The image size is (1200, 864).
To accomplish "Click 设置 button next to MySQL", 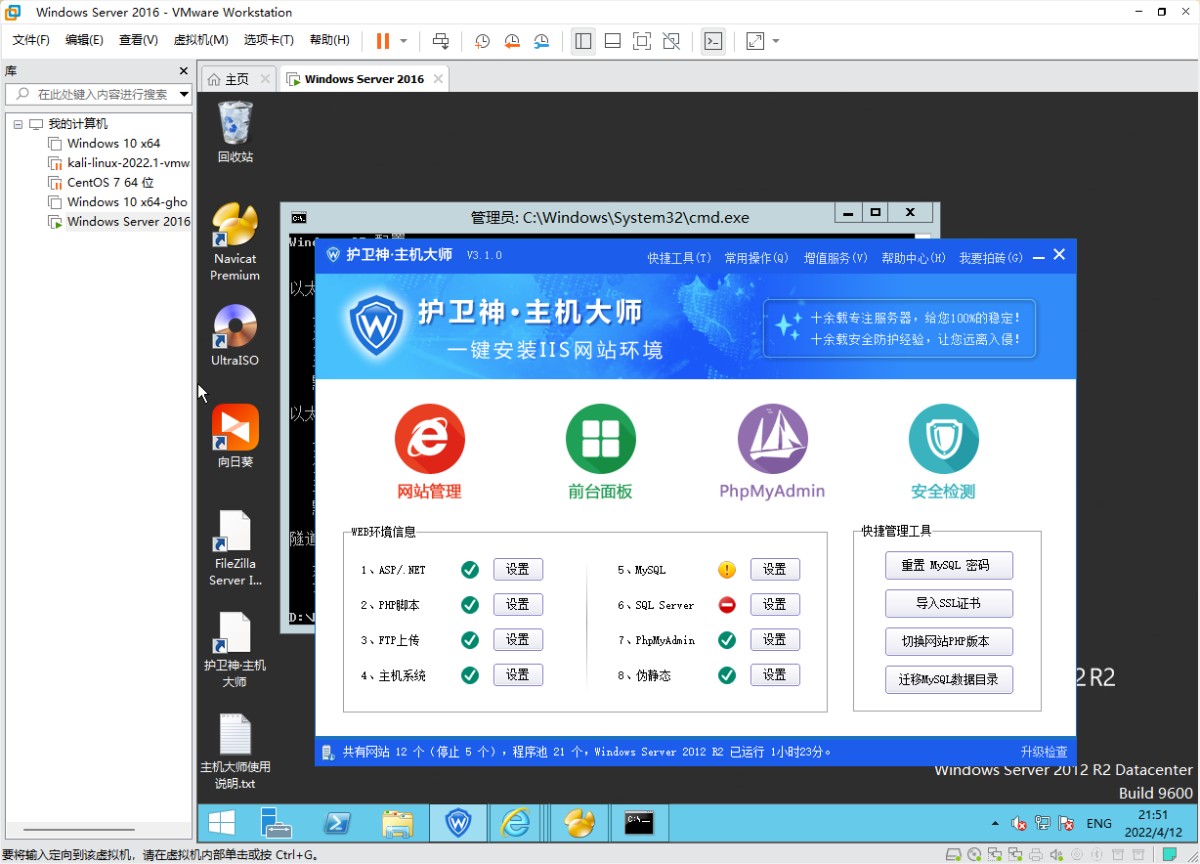I will [x=774, y=569].
